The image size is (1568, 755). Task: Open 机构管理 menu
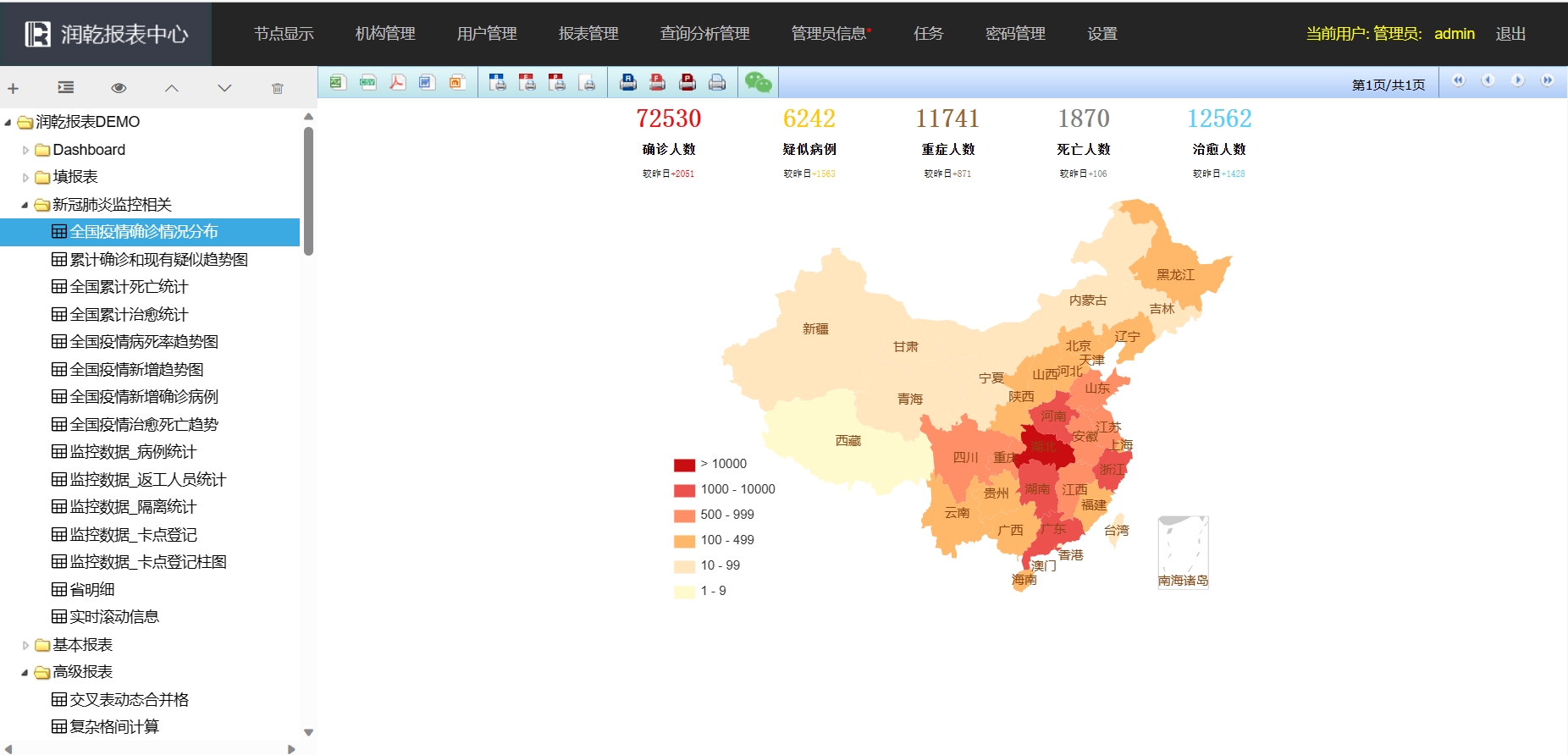click(x=385, y=34)
